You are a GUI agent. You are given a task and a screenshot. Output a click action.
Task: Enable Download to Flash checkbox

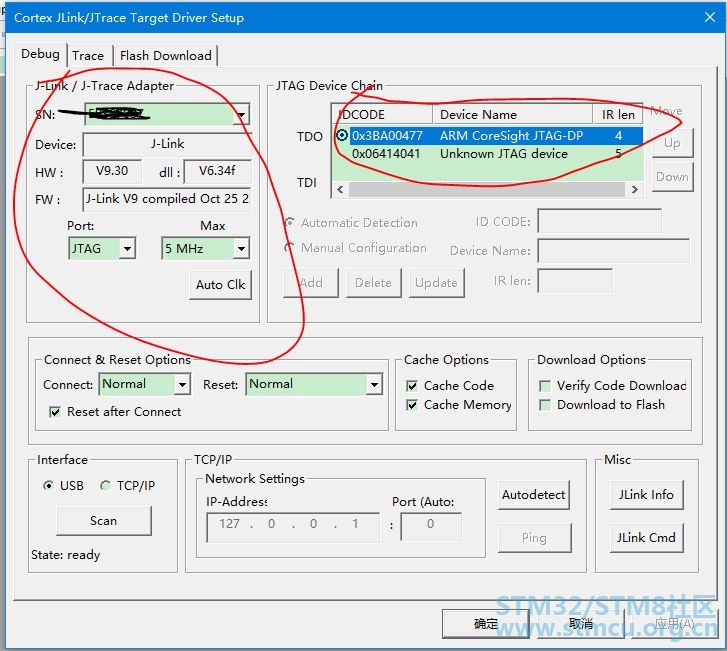(545, 405)
